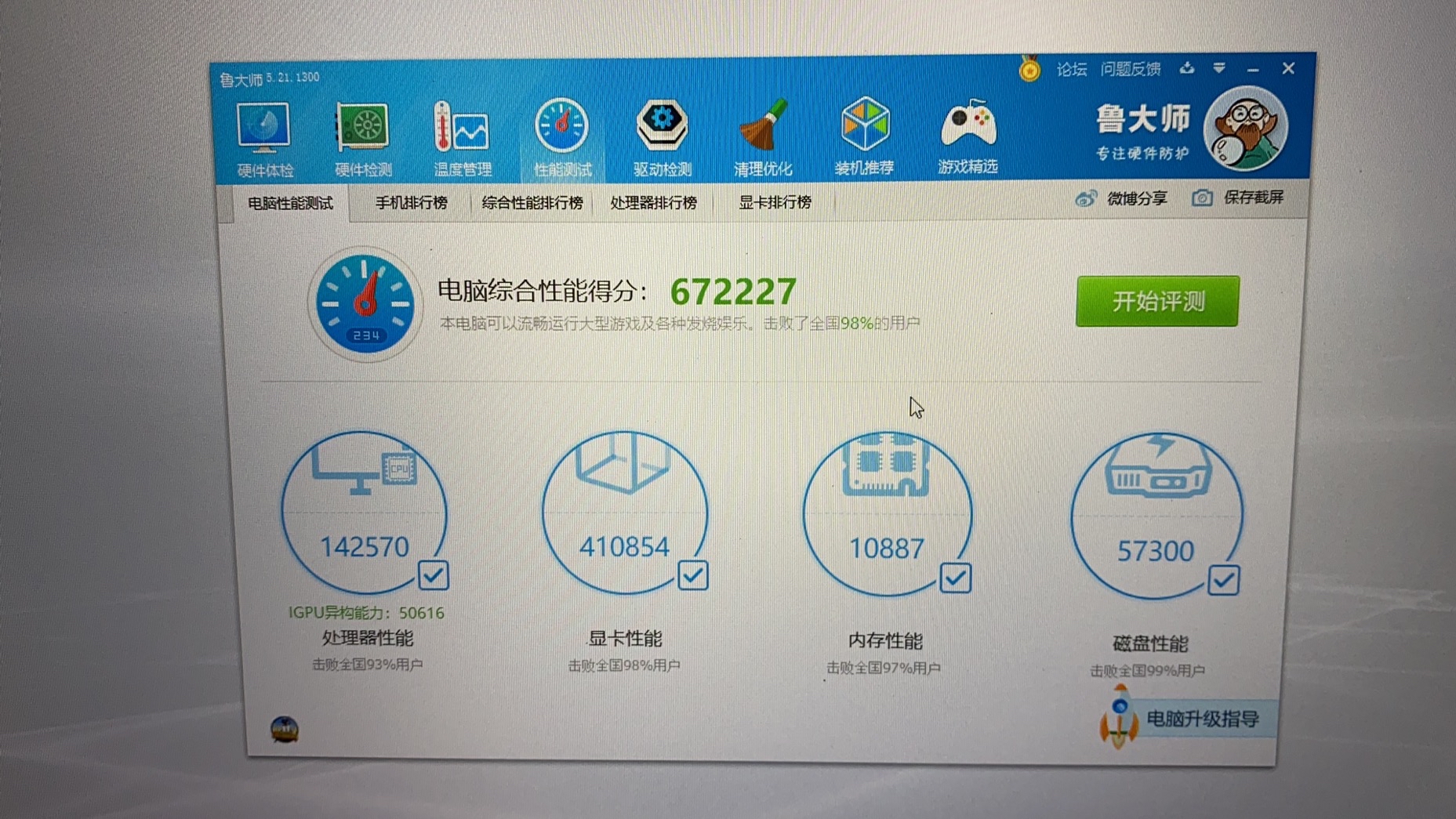This screenshot has height=819, width=1456.
Task: Open the 装机推荐 software cube icon
Action: click(864, 136)
